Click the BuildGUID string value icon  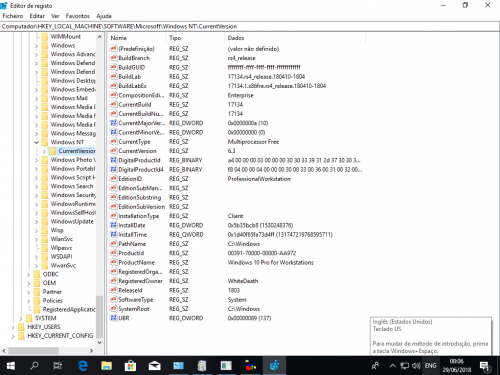click(114, 67)
